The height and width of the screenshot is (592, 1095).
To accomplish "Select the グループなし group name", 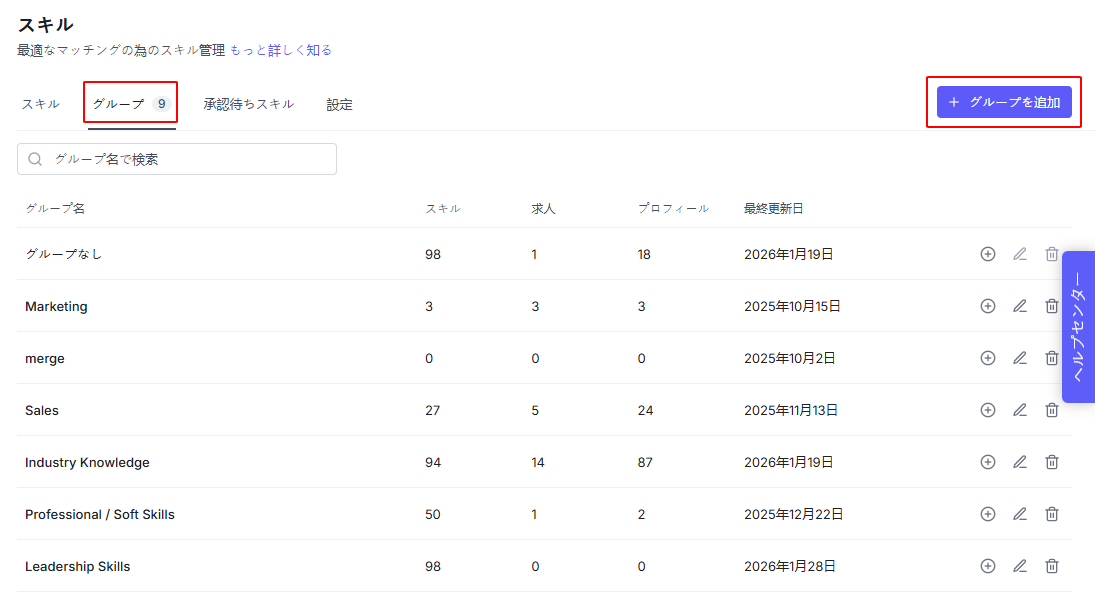I will pyautogui.click(x=64, y=254).
